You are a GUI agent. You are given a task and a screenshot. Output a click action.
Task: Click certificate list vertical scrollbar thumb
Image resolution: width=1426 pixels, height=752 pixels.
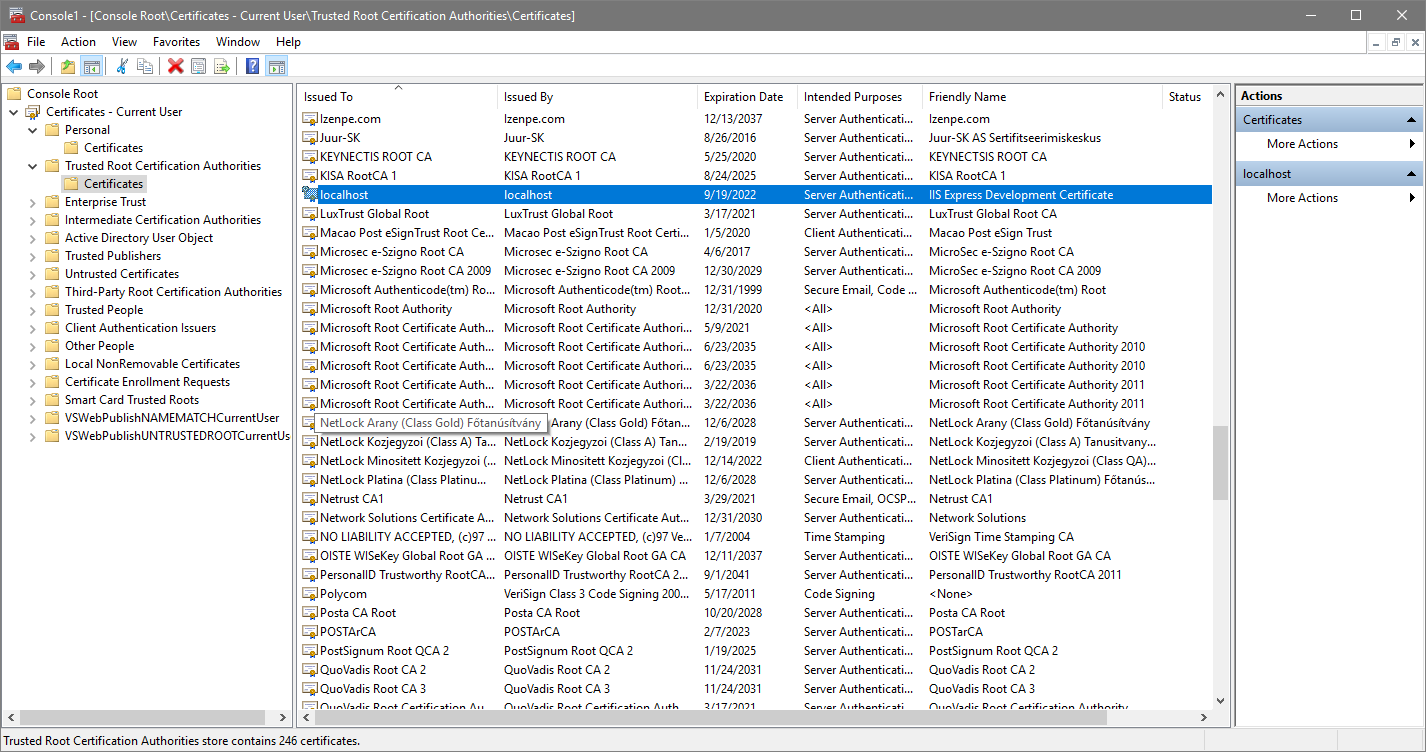click(1220, 462)
